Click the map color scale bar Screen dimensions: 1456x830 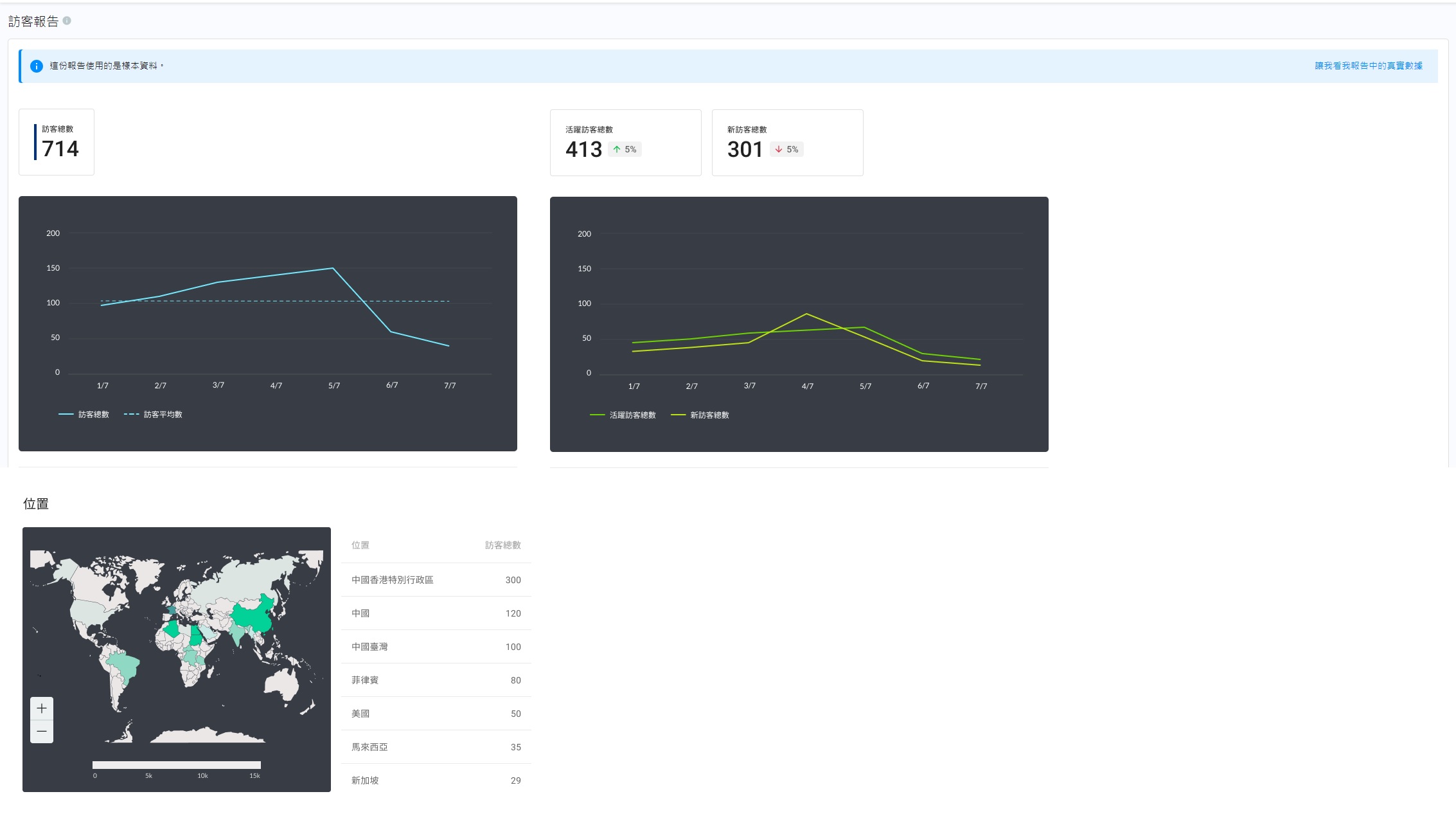pos(177,765)
